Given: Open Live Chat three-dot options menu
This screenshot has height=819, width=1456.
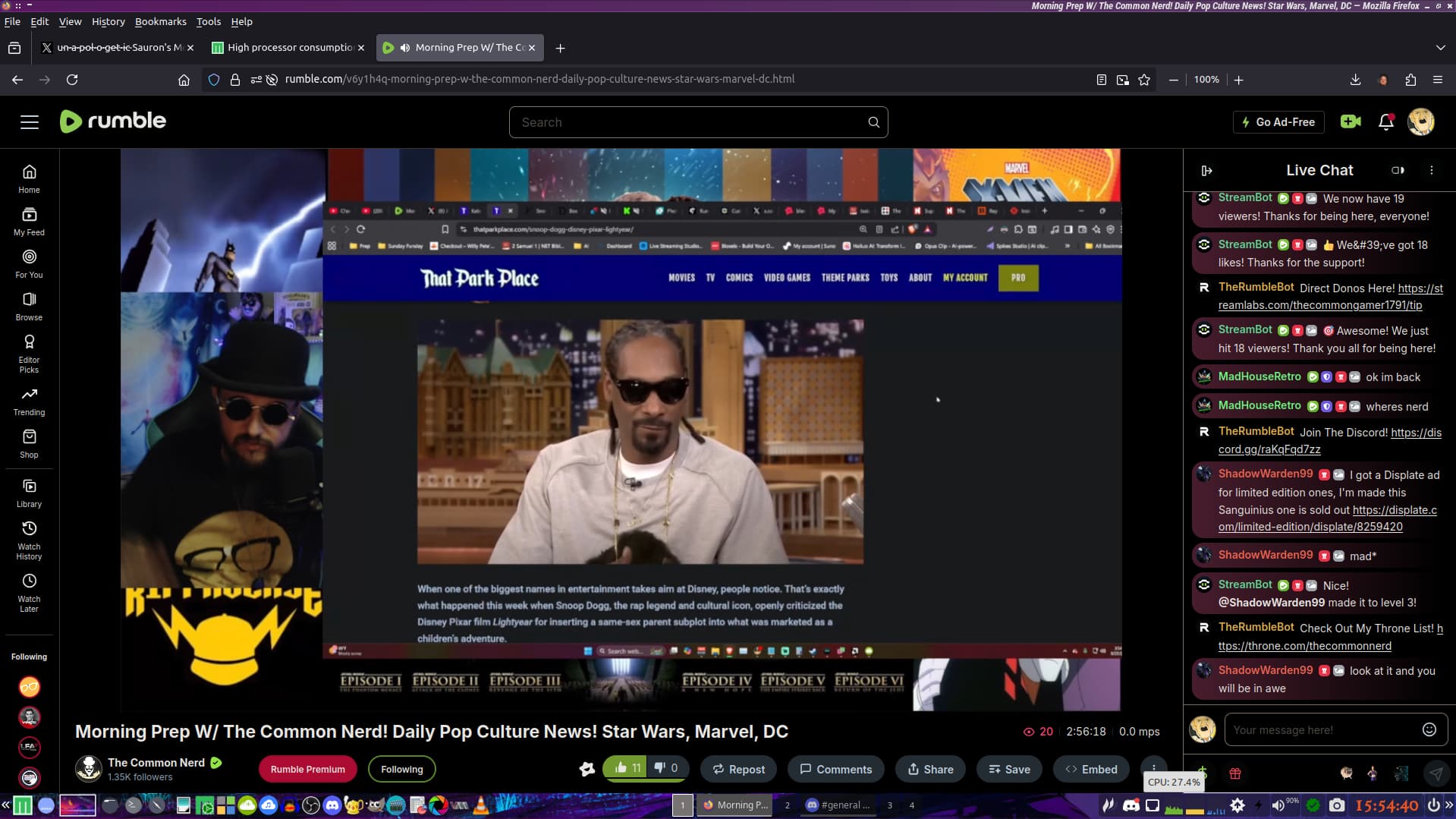Looking at the screenshot, I should pos(1431,171).
